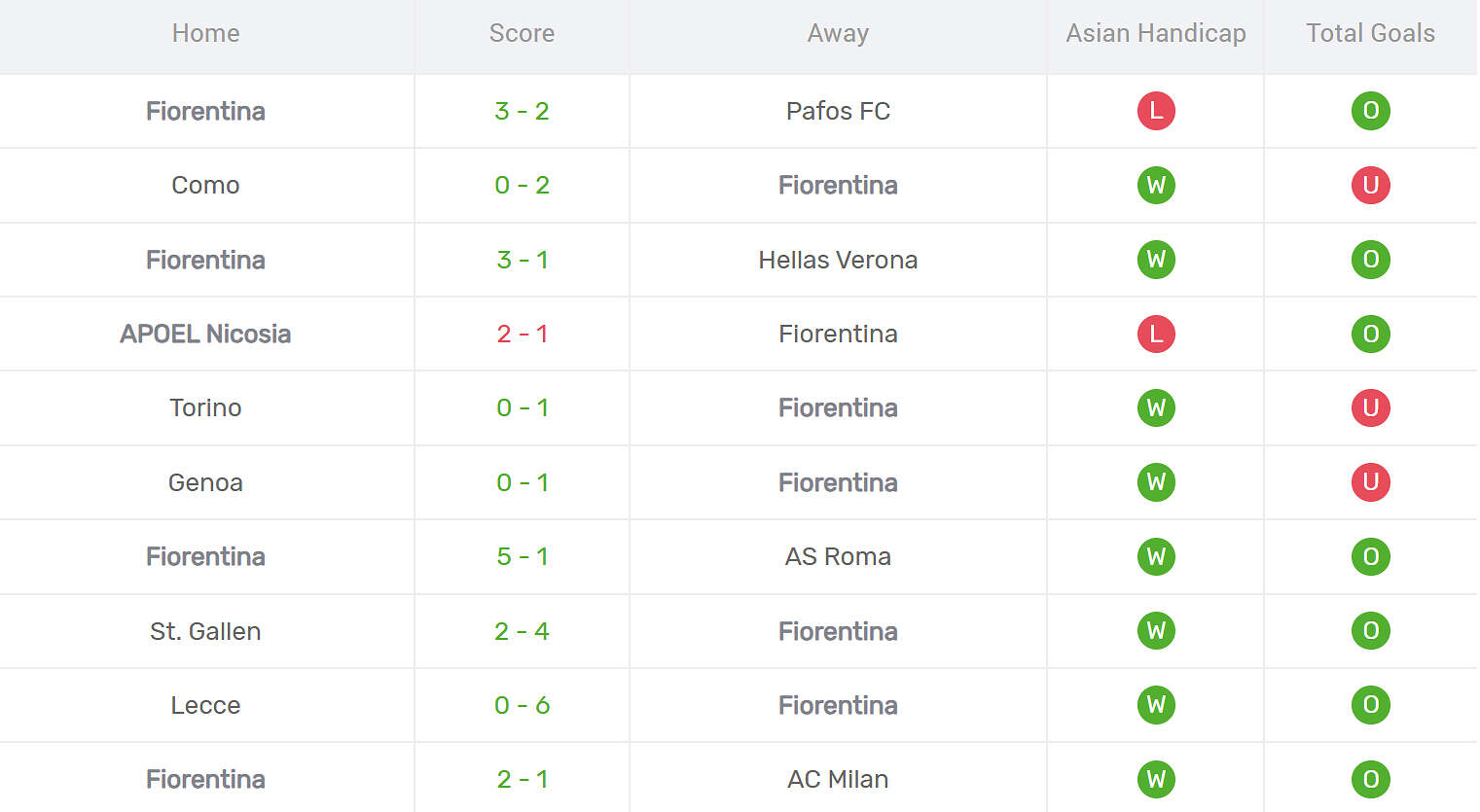The height and width of the screenshot is (812, 1480).
Task: Click the red L handicap badge for APOEL Nicosia match
Action: pos(1156,334)
